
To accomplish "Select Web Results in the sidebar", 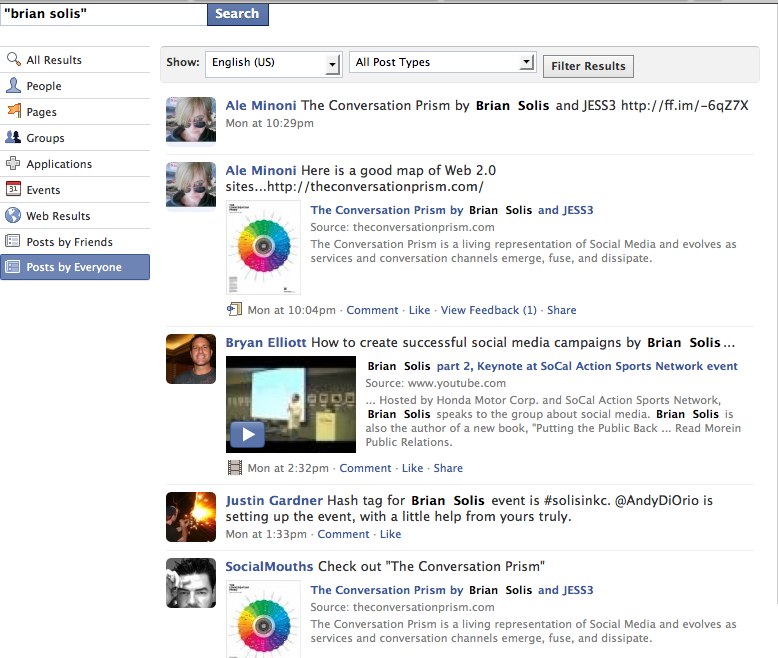I will [x=75, y=215].
